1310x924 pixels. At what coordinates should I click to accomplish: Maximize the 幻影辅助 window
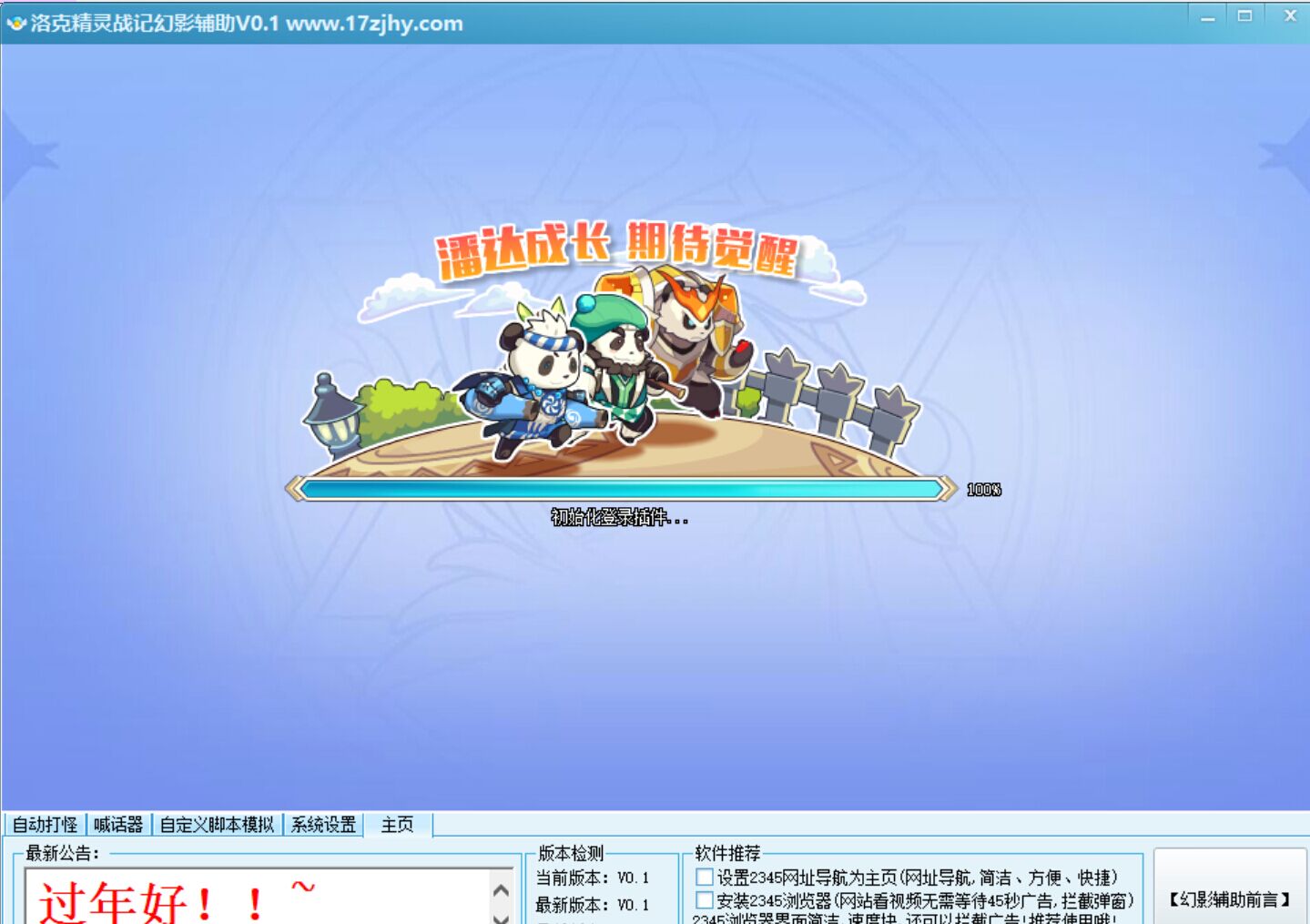pyautogui.click(x=1244, y=16)
